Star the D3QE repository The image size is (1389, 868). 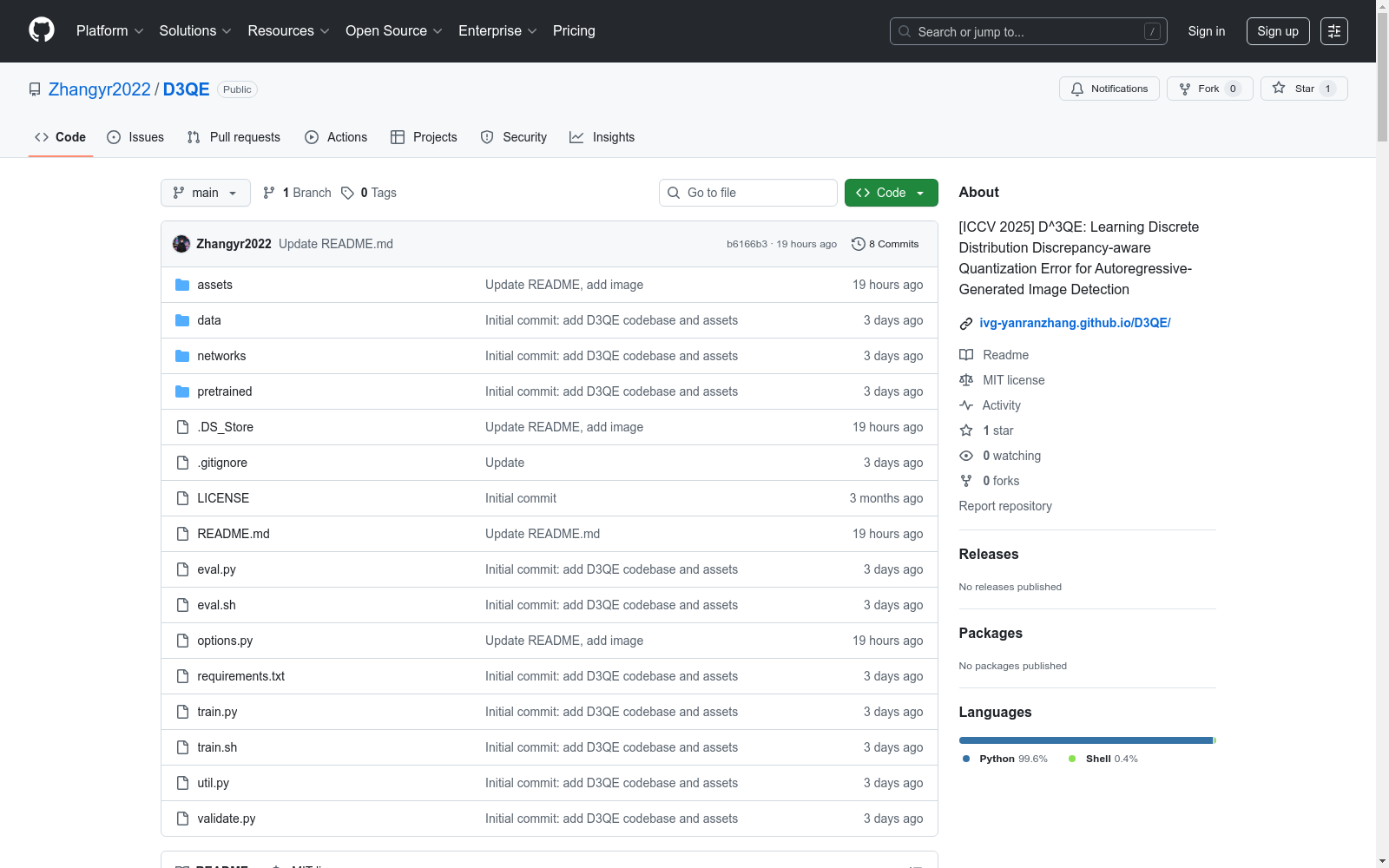1304,89
